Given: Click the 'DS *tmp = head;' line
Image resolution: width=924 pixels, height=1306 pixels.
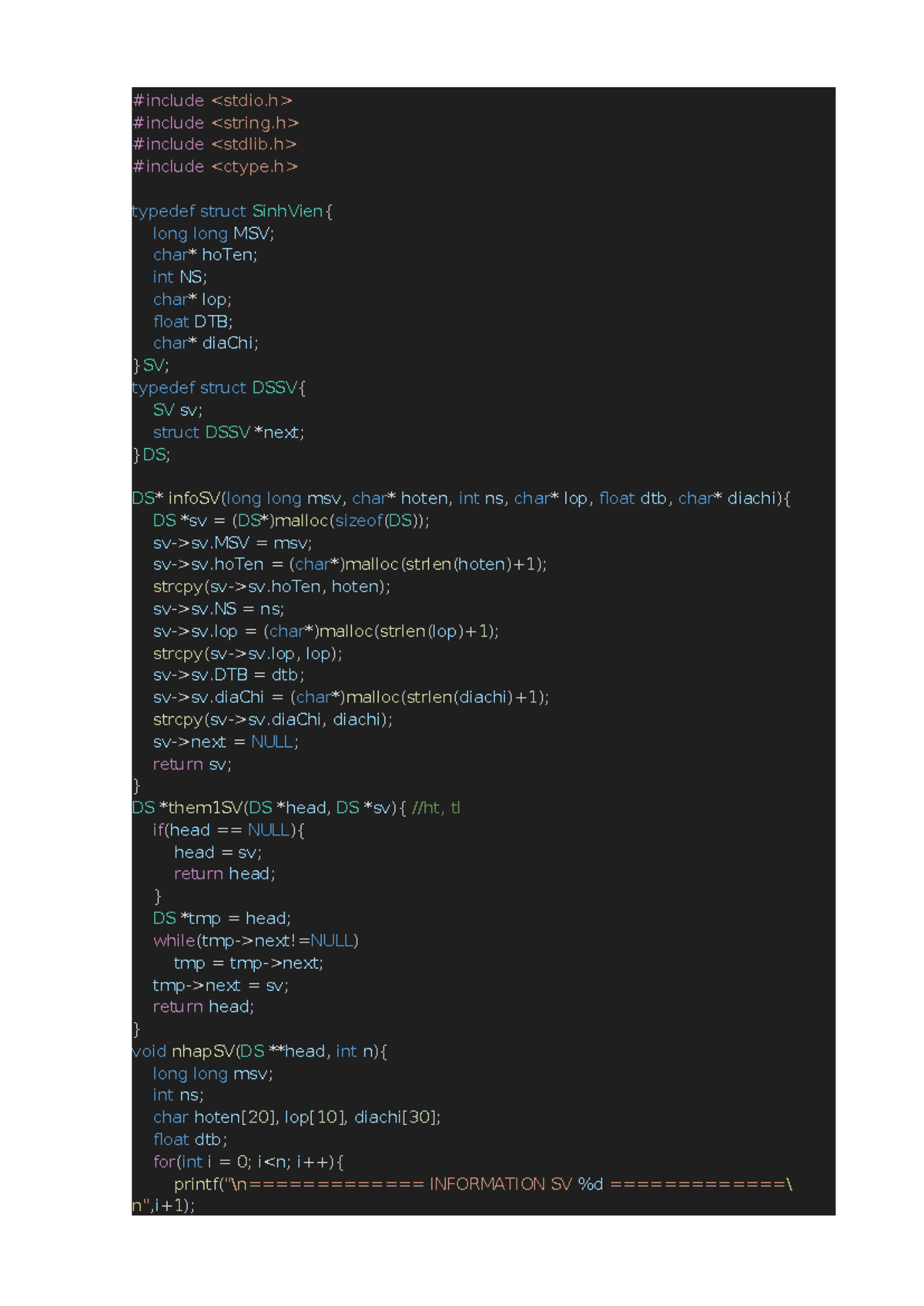Looking at the screenshot, I should pyautogui.click(x=222, y=919).
